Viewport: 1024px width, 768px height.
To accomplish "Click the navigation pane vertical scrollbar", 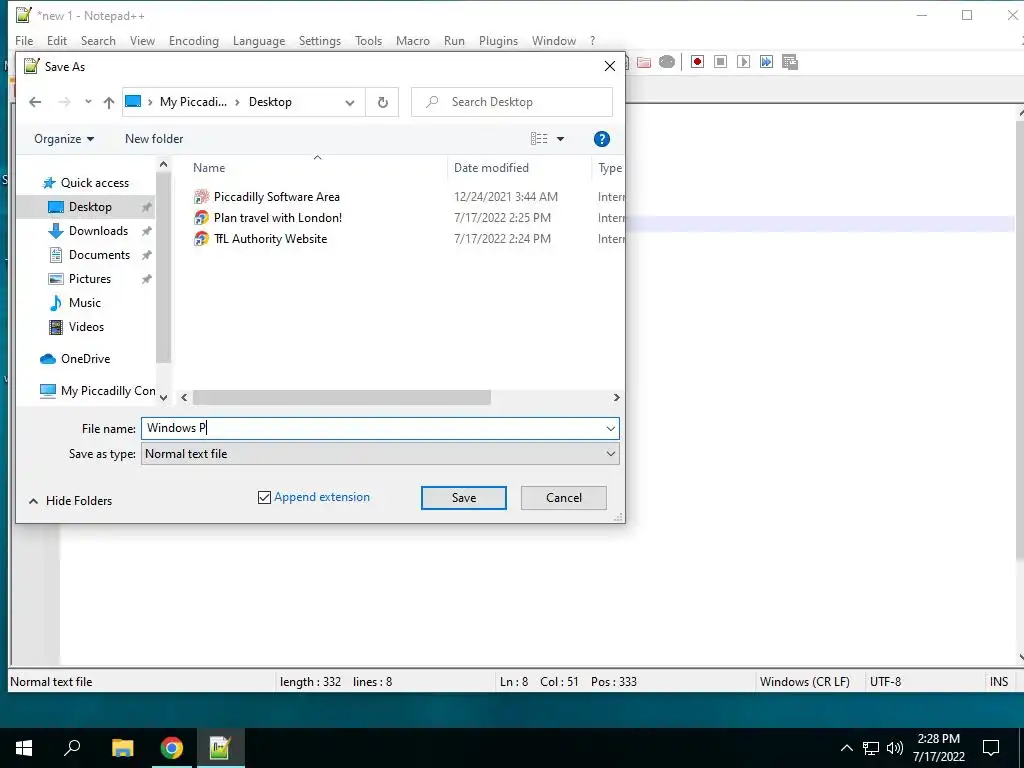I will tap(163, 268).
